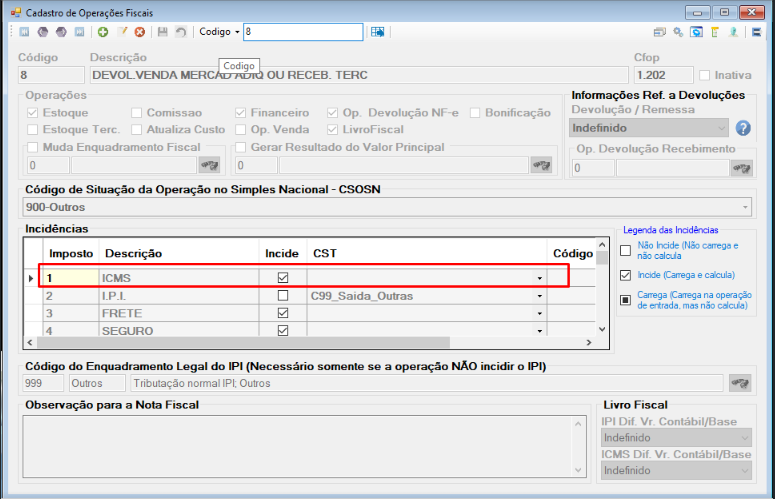775x499 pixels.
Task: Toggle the LivroFiscal checkbox
Action: point(333,129)
